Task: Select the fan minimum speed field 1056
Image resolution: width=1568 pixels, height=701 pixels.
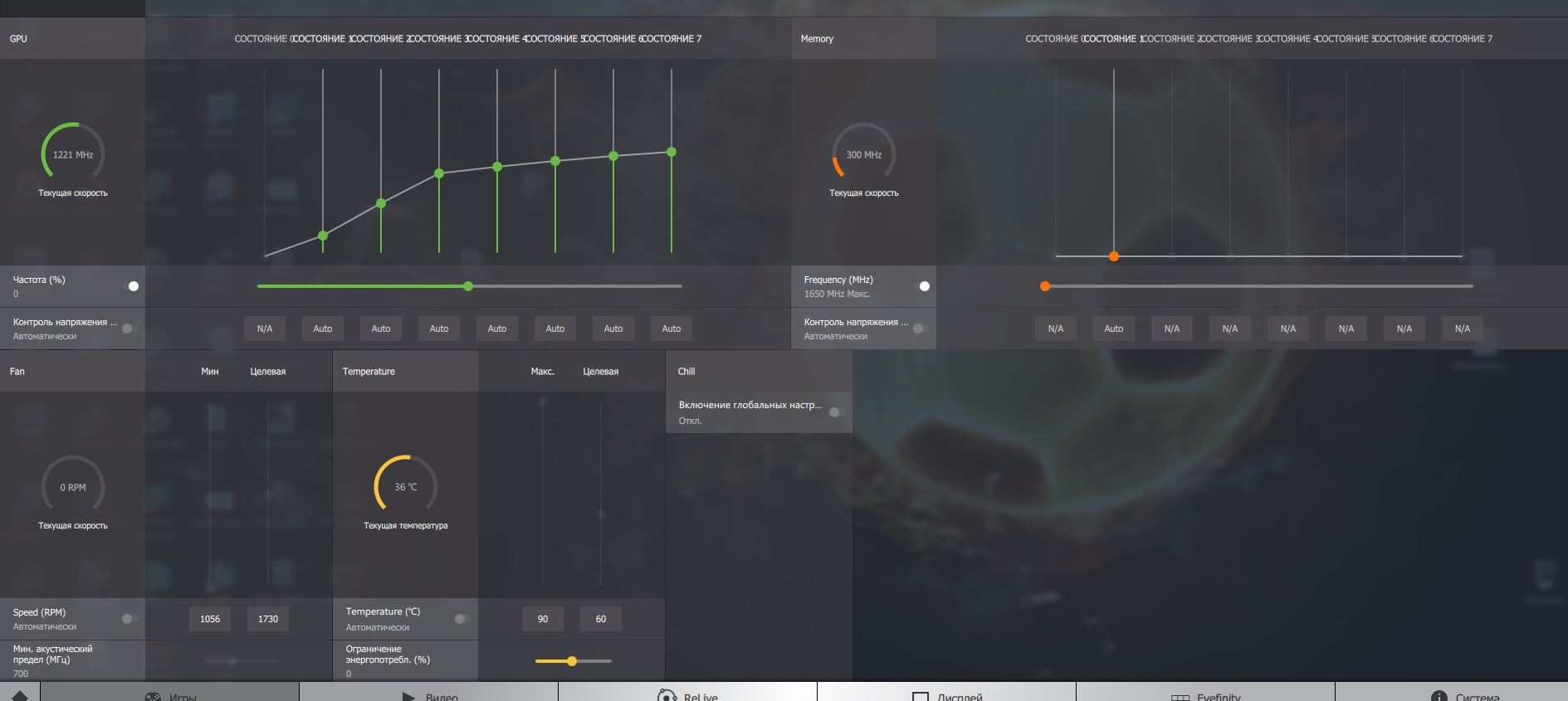Action: (210, 619)
